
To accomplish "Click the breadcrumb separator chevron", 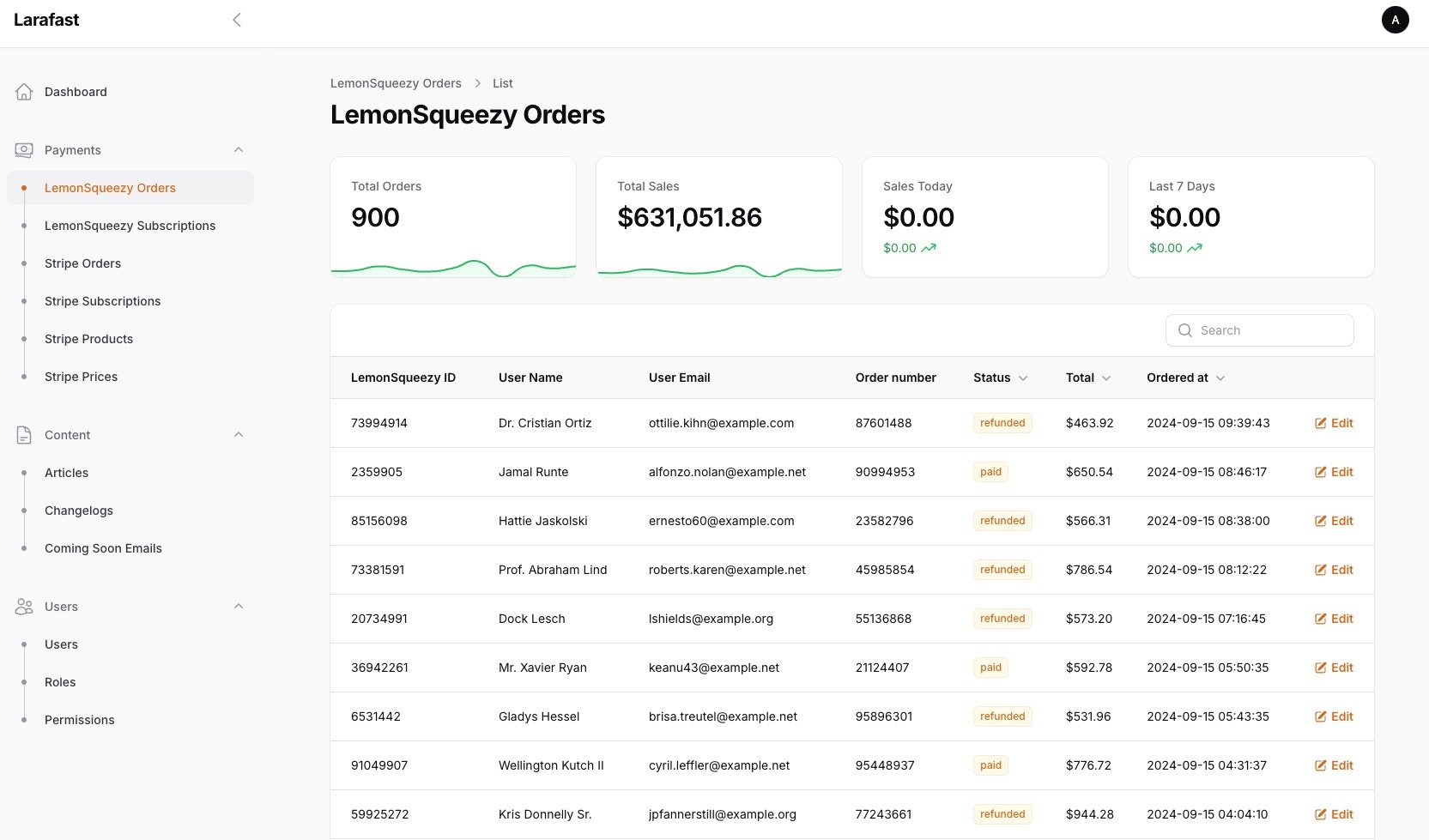I will [477, 83].
